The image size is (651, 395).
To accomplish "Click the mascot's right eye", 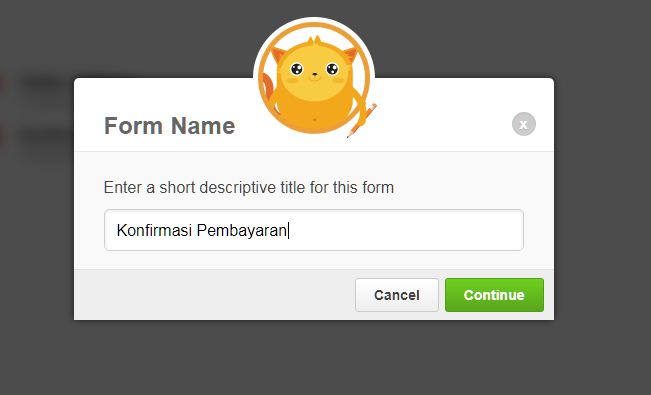I will tap(332, 69).
